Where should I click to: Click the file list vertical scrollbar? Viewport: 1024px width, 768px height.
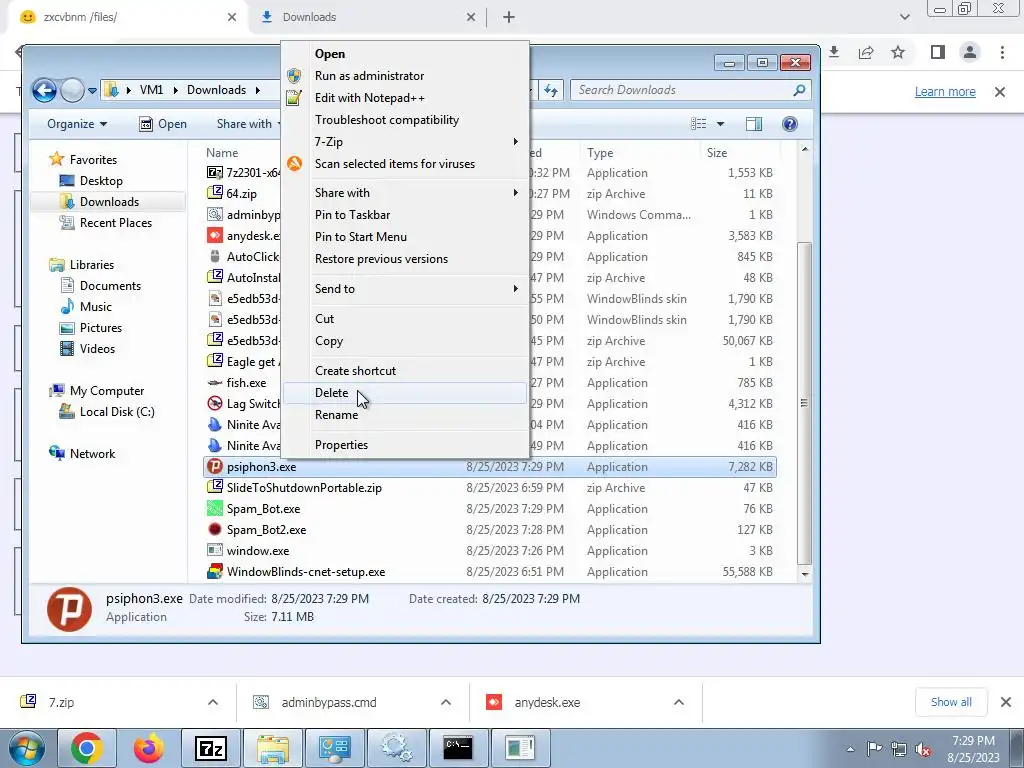(x=805, y=402)
